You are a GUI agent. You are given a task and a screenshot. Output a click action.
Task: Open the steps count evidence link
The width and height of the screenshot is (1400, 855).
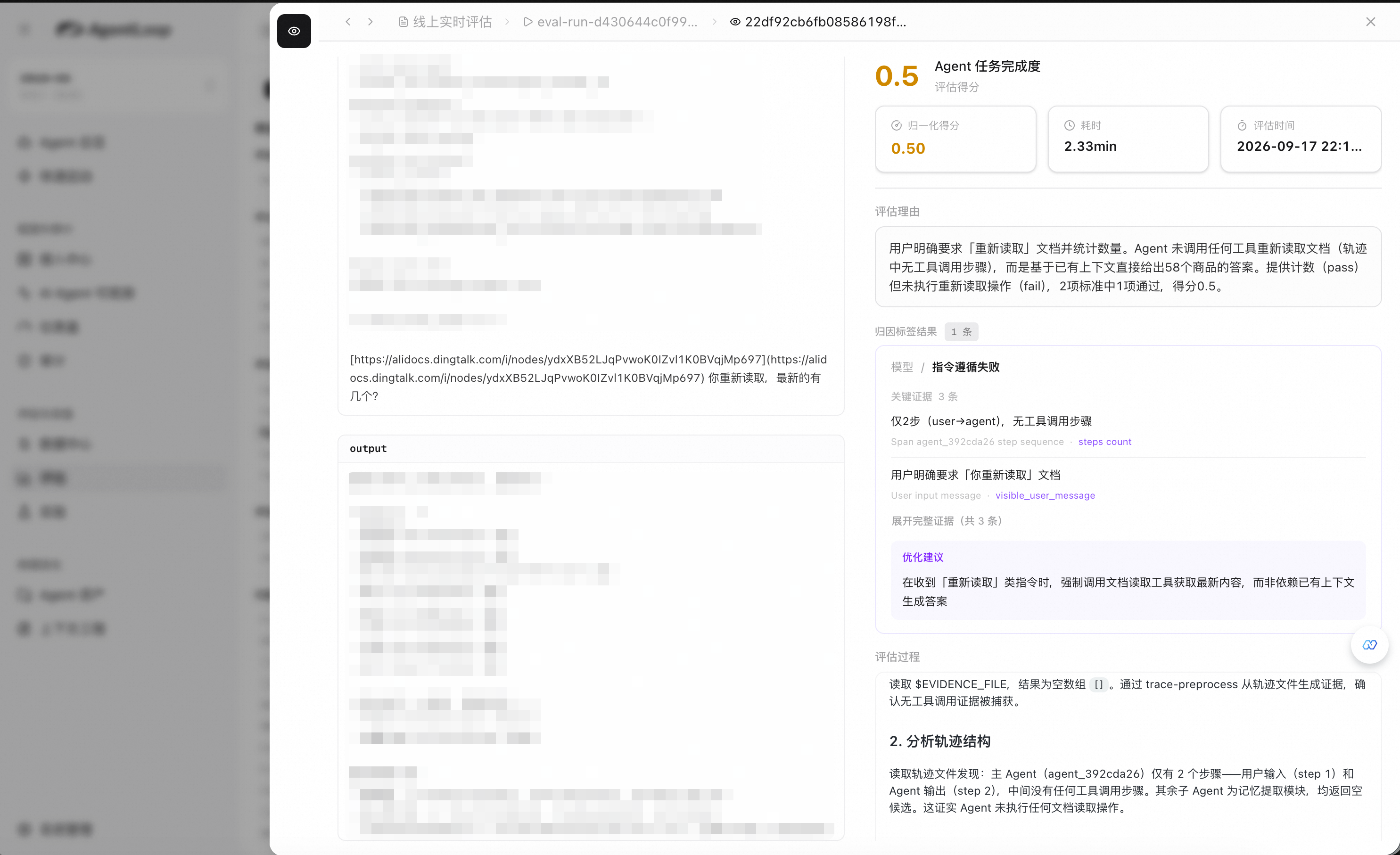(x=1104, y=442)
